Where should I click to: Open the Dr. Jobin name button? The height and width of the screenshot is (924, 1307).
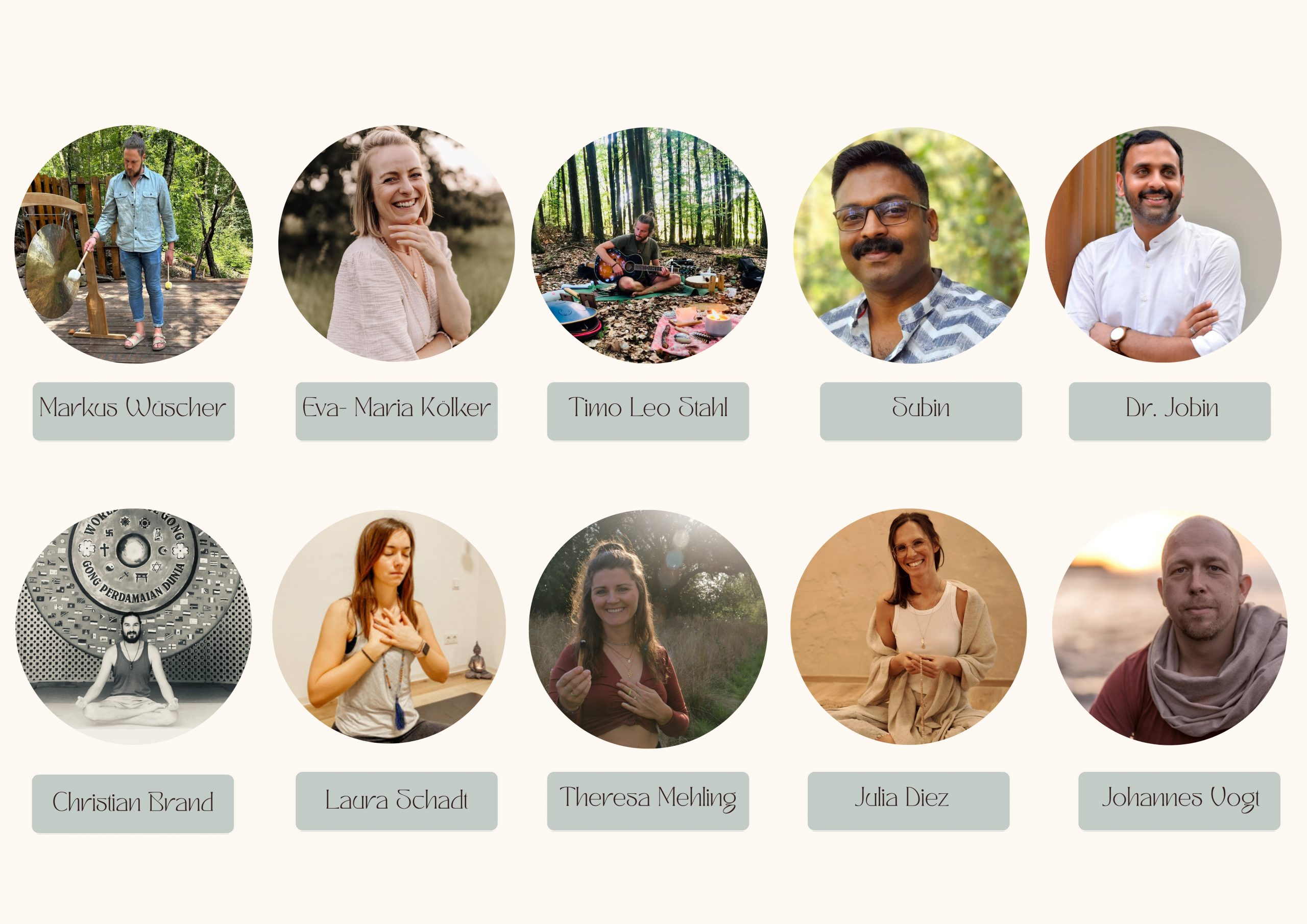[x=1169, y=411]
